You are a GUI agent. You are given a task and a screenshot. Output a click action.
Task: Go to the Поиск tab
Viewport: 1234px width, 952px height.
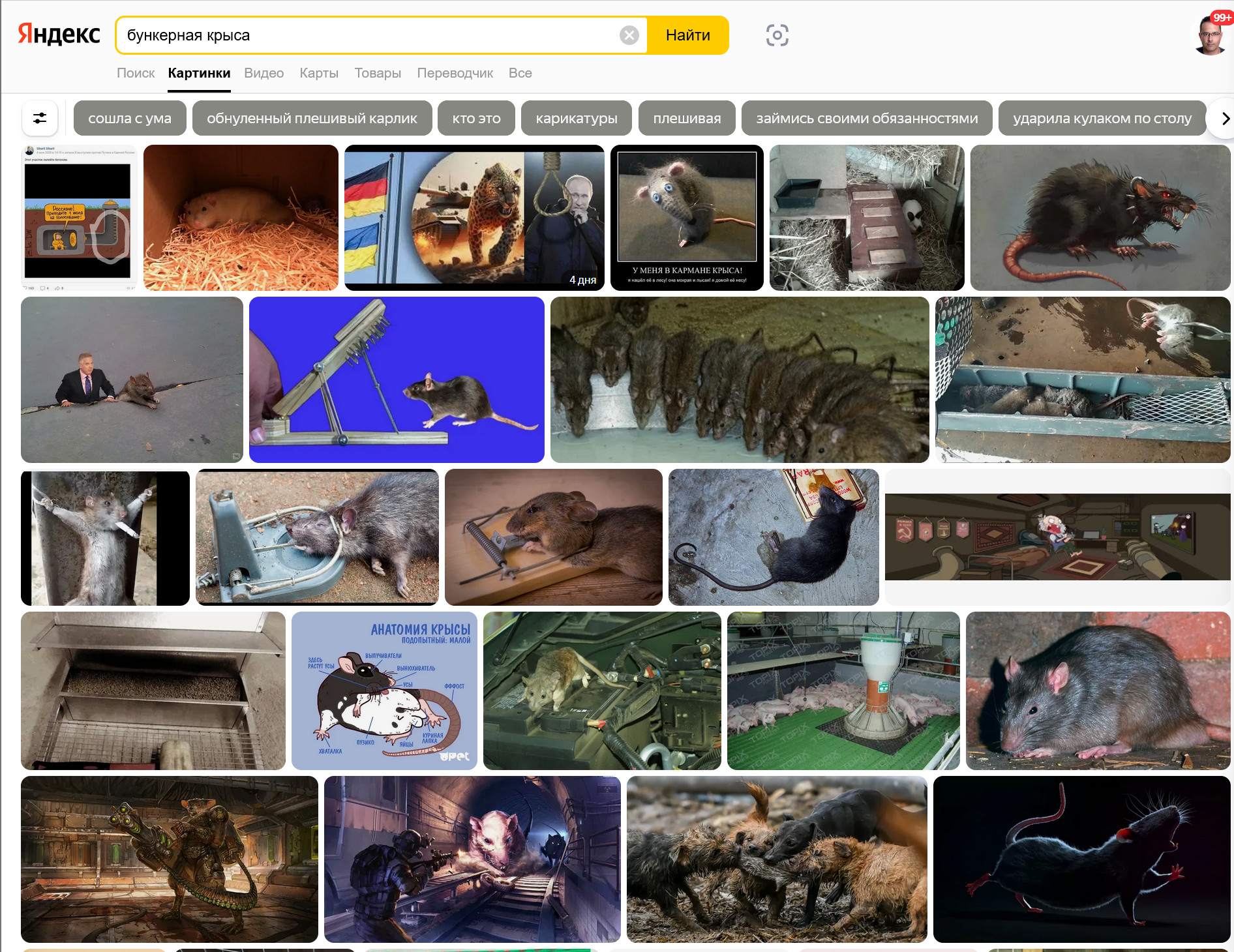click(136, 73)
